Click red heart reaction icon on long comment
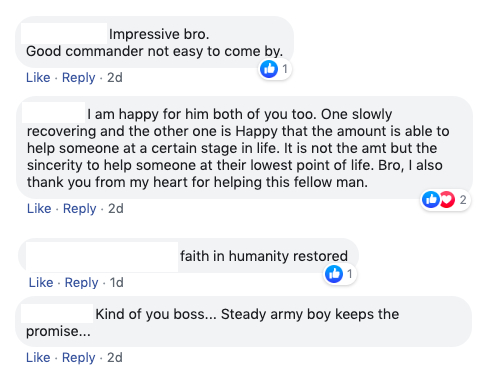This screenshot has height=387, width=498. coord(447,199)
